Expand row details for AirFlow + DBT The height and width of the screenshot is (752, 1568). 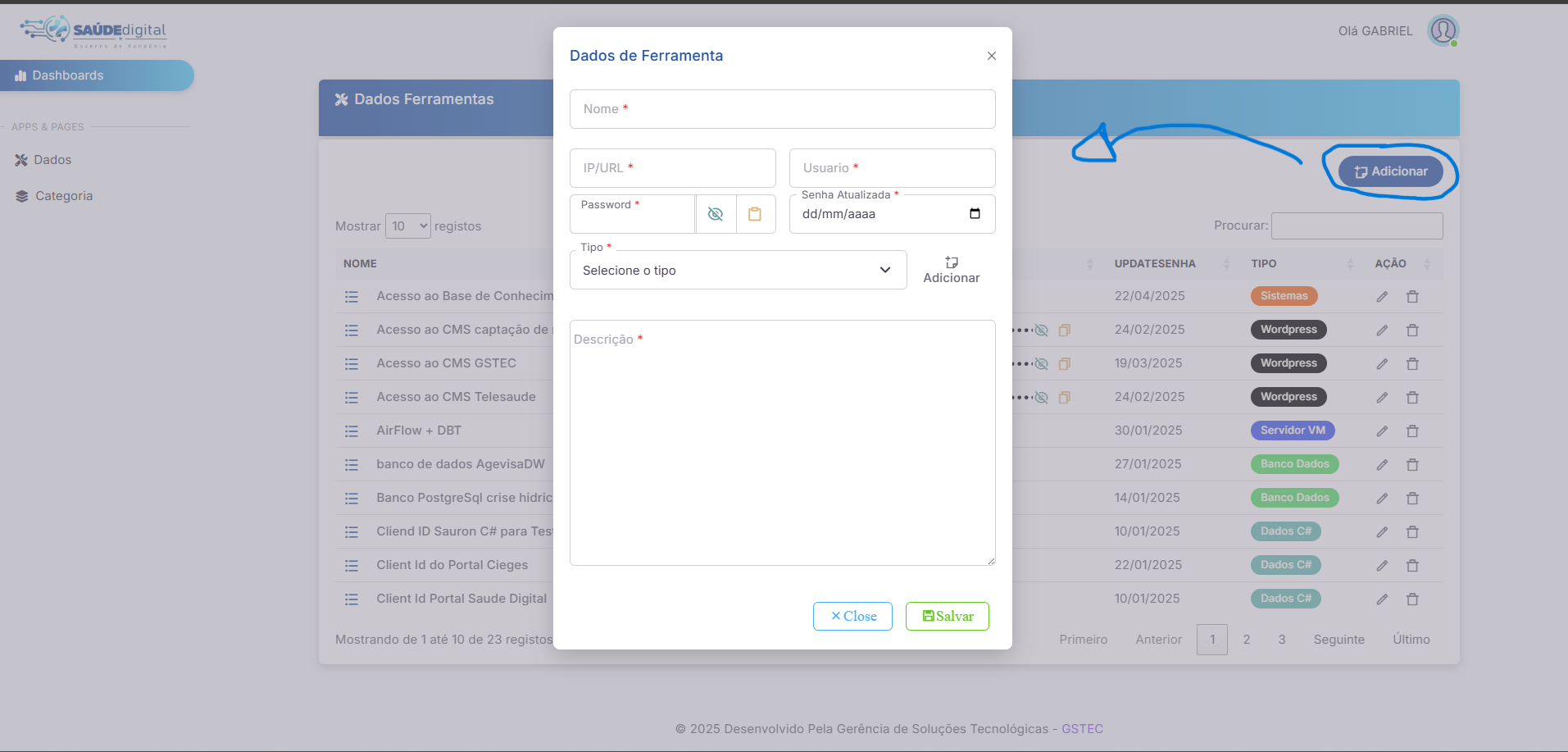point(352,431)
